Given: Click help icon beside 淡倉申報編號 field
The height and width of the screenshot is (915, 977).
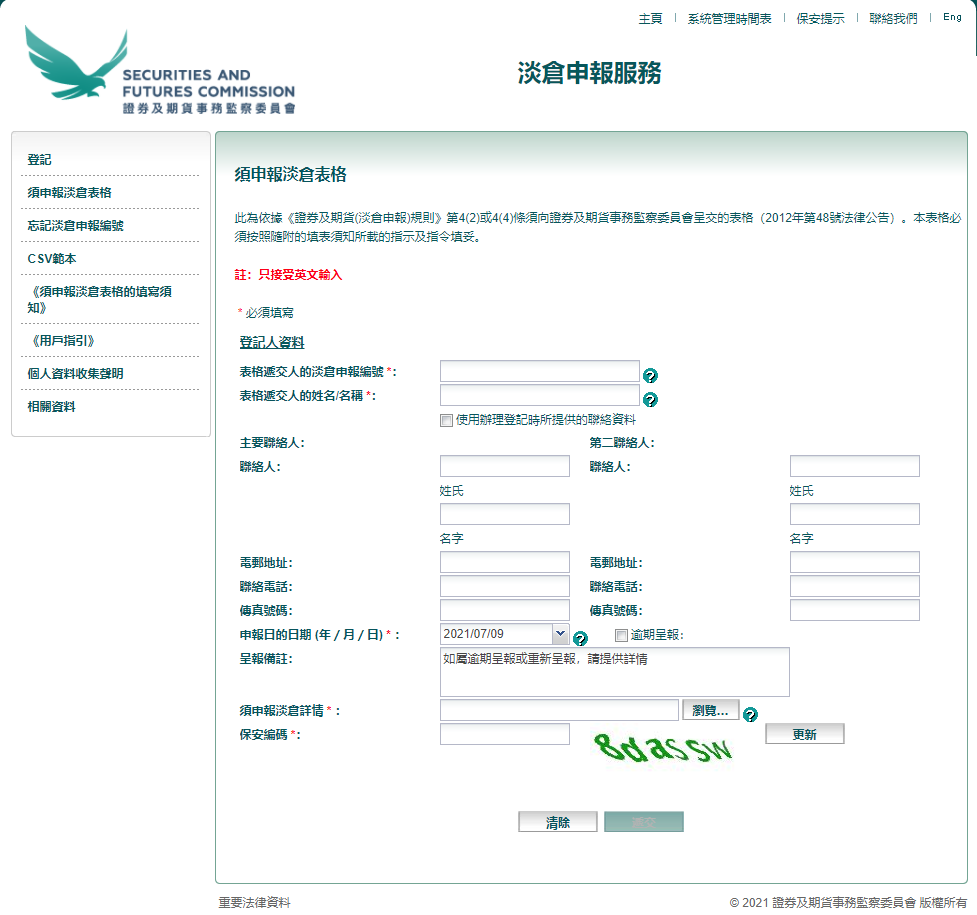Looking at the screenshot, I should point(650,376).
